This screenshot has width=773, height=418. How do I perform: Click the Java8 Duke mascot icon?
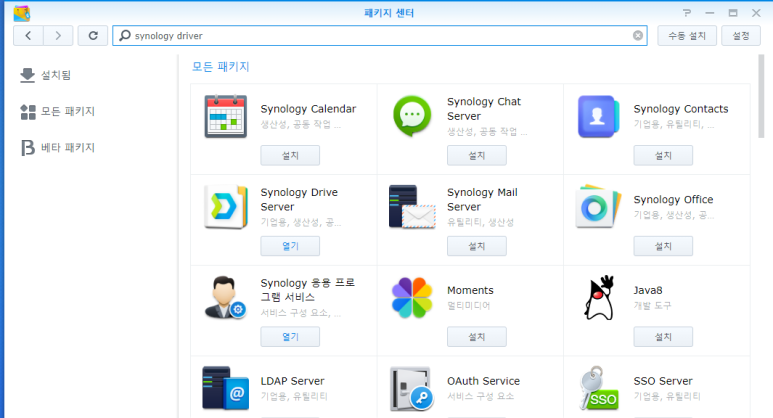pos(599,298)
